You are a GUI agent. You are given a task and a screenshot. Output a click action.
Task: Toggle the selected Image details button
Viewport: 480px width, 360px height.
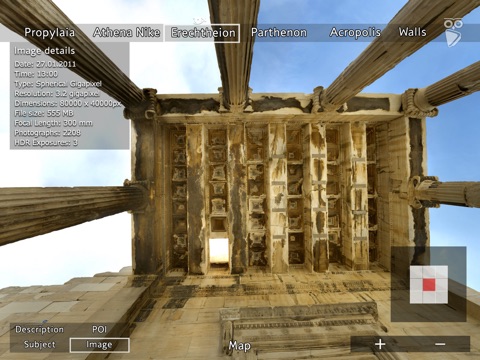click(99, 345)
